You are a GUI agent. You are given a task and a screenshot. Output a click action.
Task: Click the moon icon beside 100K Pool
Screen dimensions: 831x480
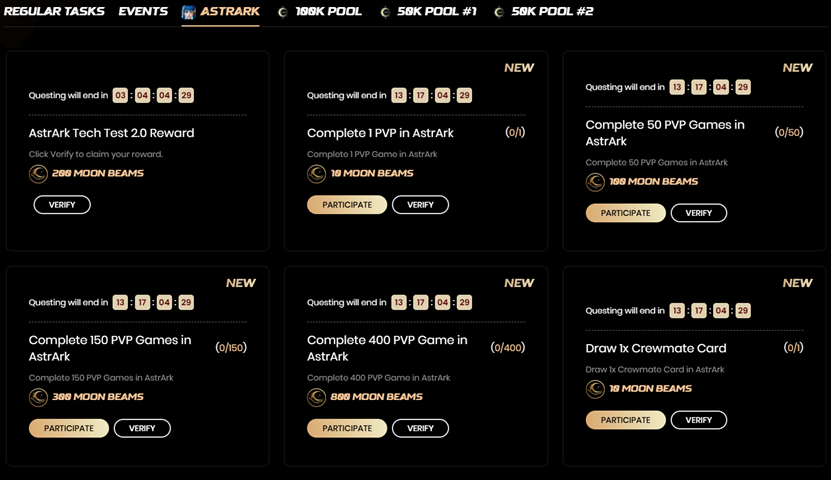pyautogui.click(x=283, y=12)
